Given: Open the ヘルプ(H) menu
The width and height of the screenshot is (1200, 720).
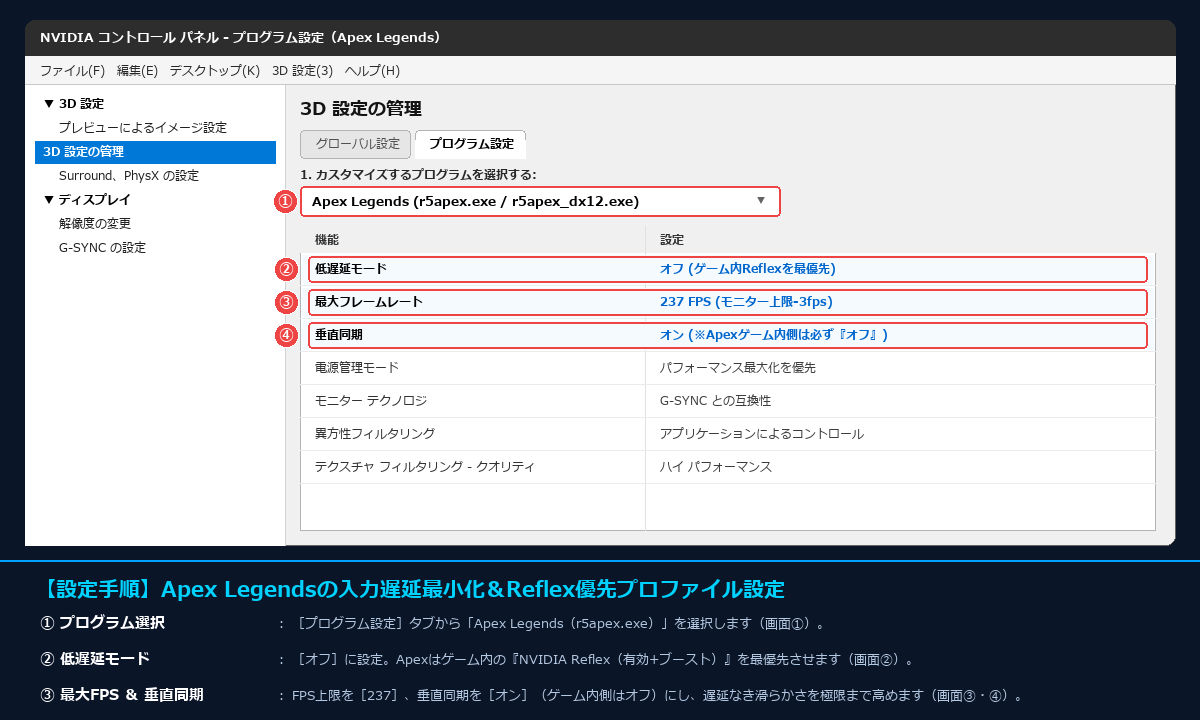Looking at the screenshot, I should [372, 71].
